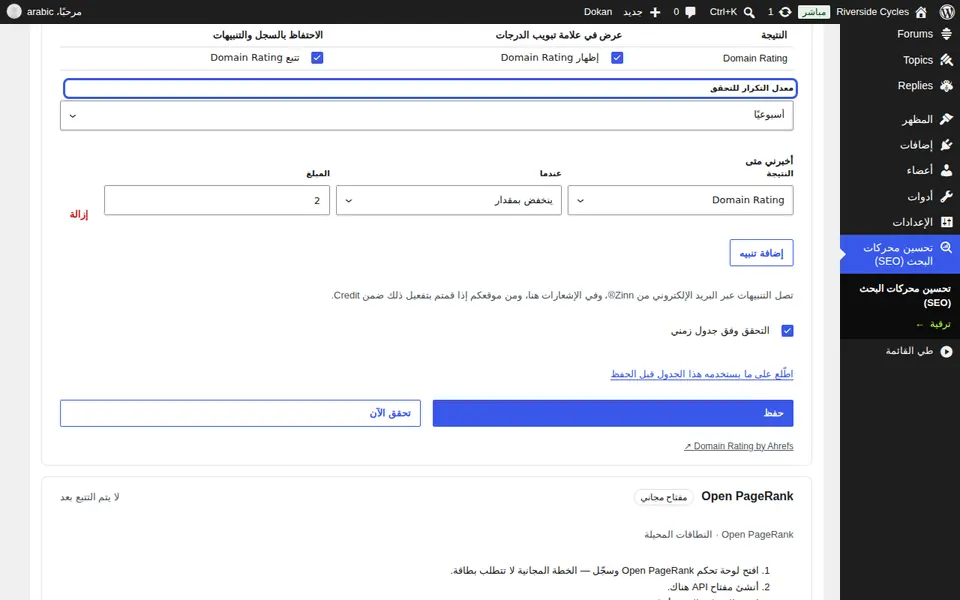This screenshot has height=600, width=960.
Task: Click the Domain Rating row label
Action: pos(755,58)
